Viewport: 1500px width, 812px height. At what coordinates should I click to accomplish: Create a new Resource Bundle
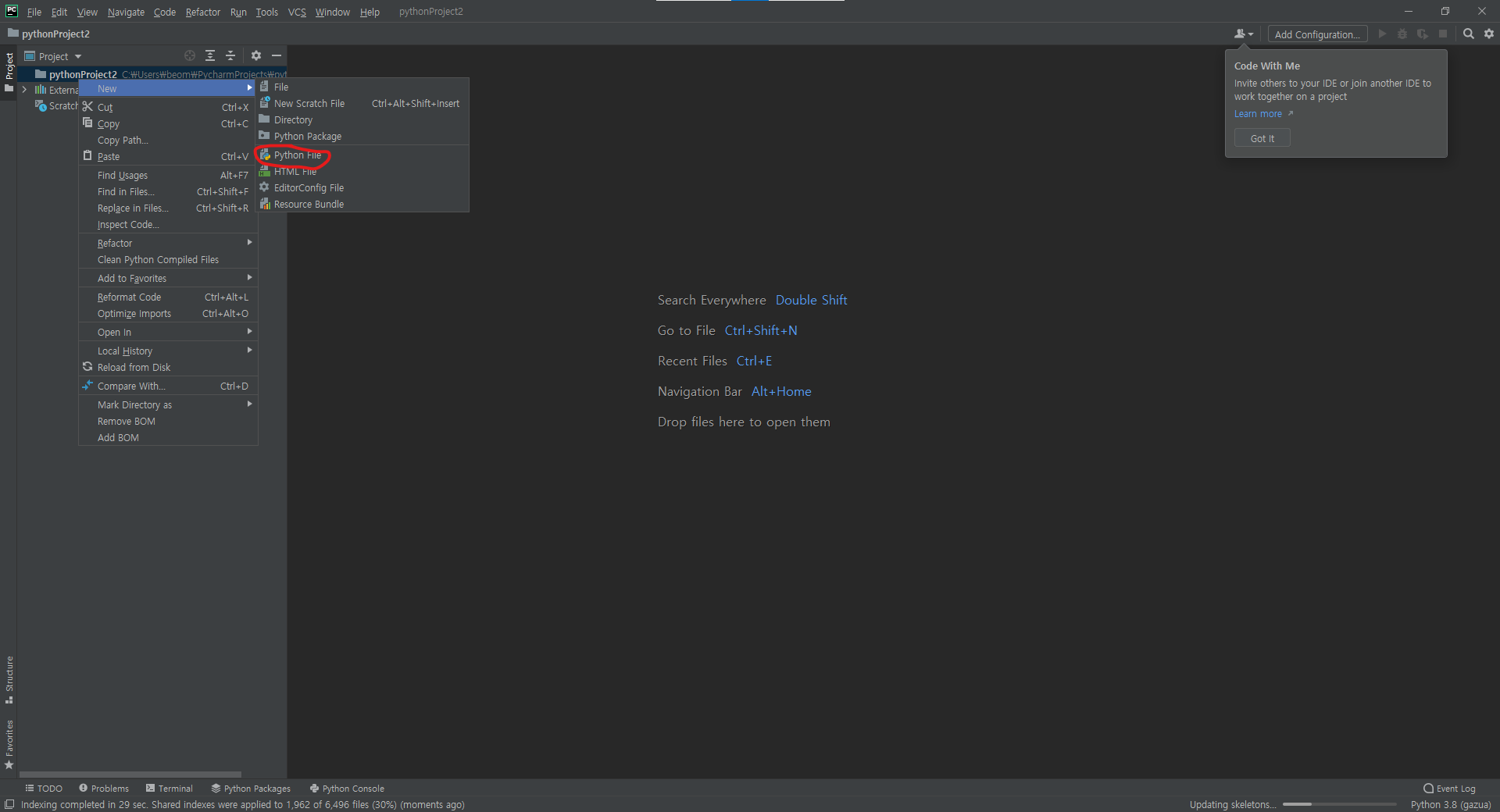(363, 204)
